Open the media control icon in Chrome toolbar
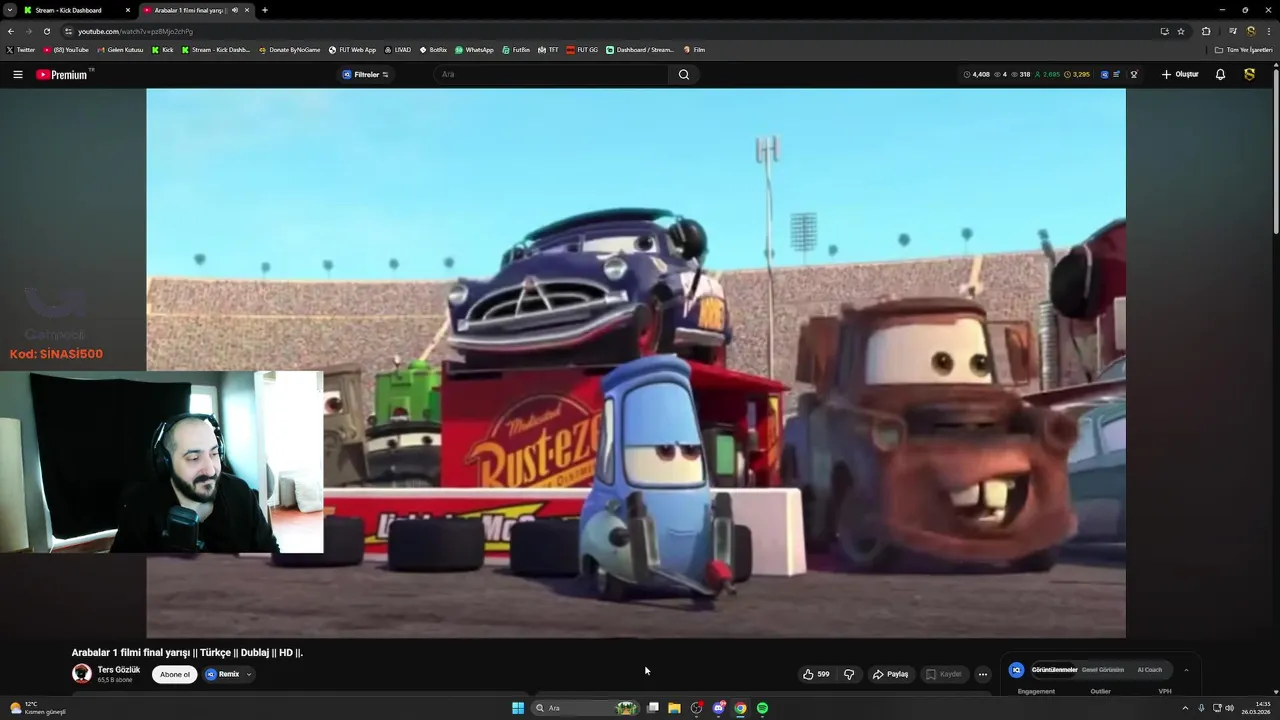 (x=1233, y=31)
